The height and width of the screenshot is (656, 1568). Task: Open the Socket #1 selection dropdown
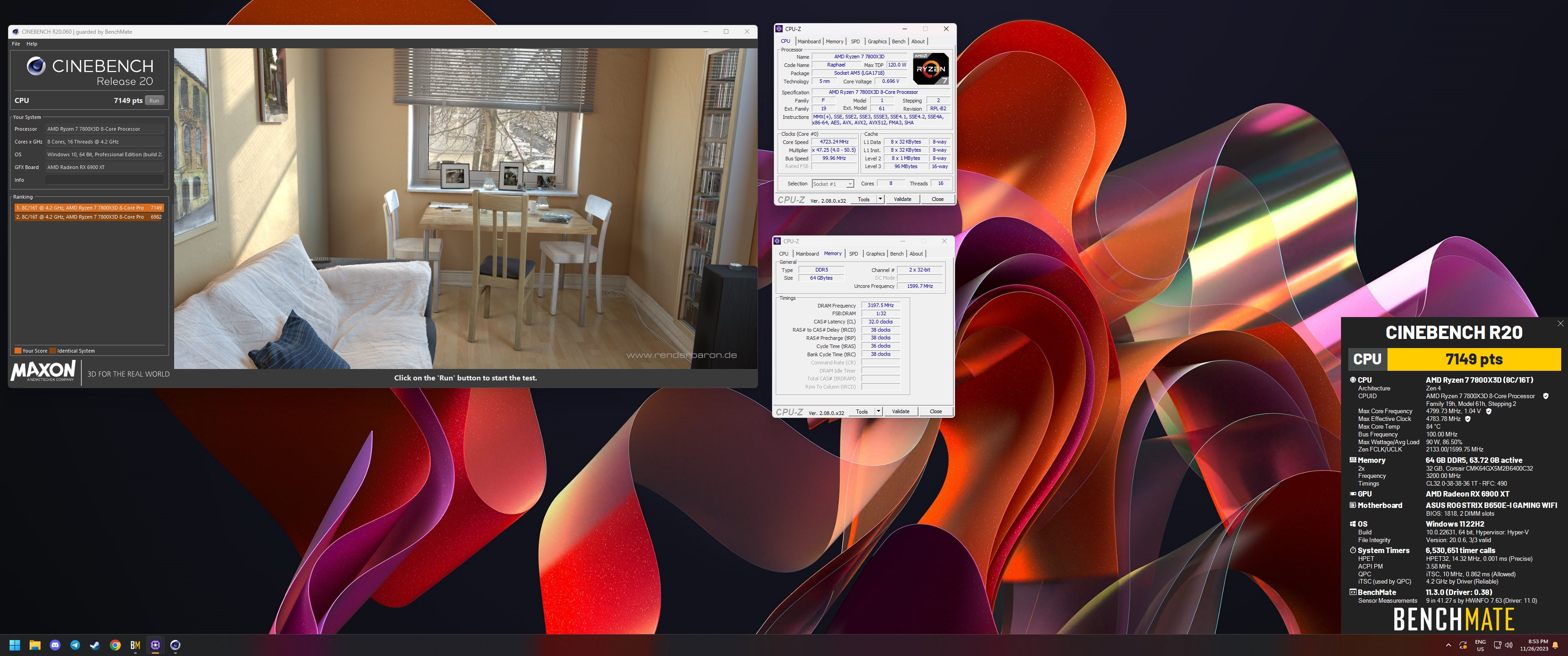(x=833, y=184)
